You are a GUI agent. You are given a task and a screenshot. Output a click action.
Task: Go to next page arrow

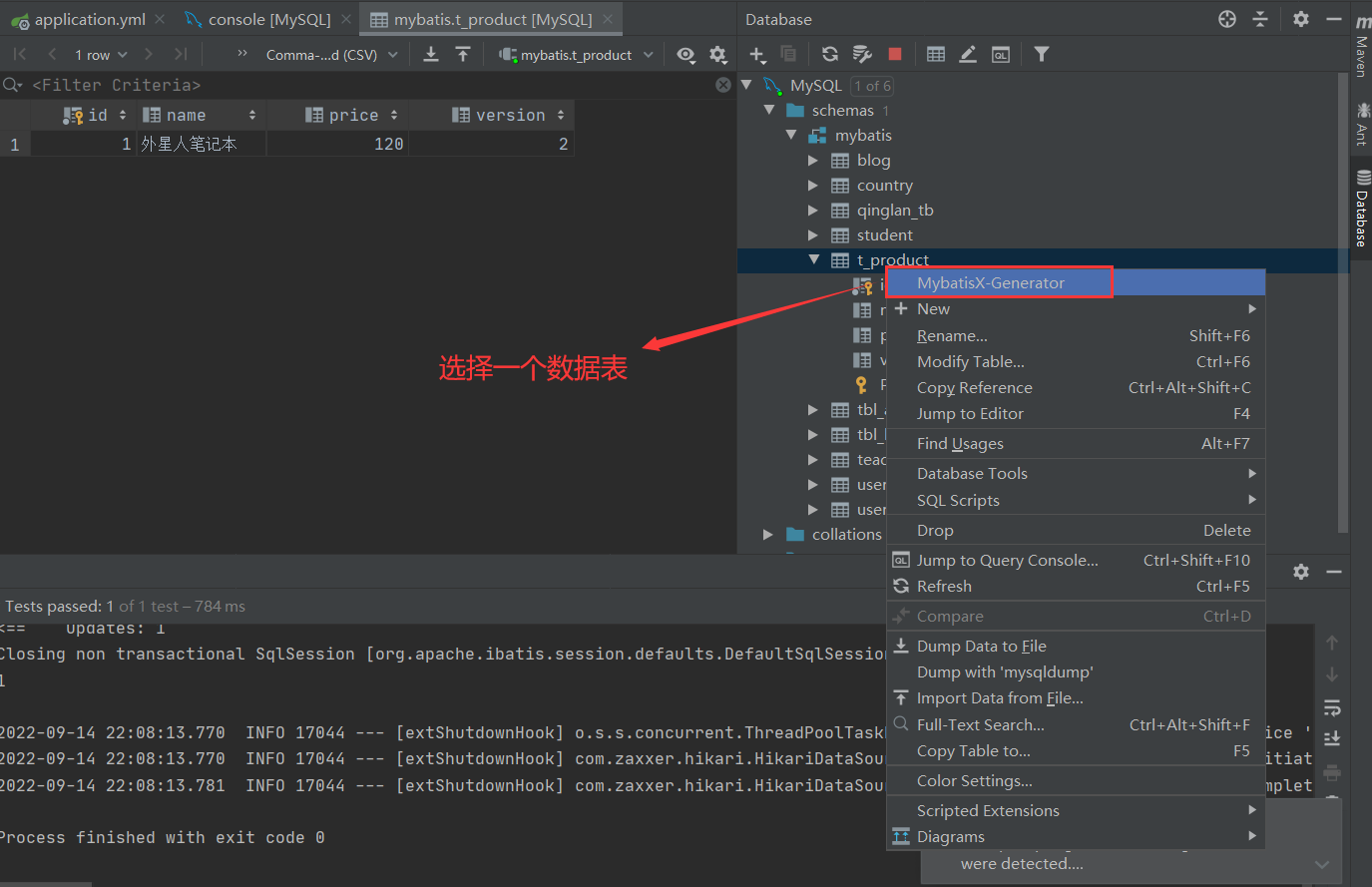pos(149,55)
